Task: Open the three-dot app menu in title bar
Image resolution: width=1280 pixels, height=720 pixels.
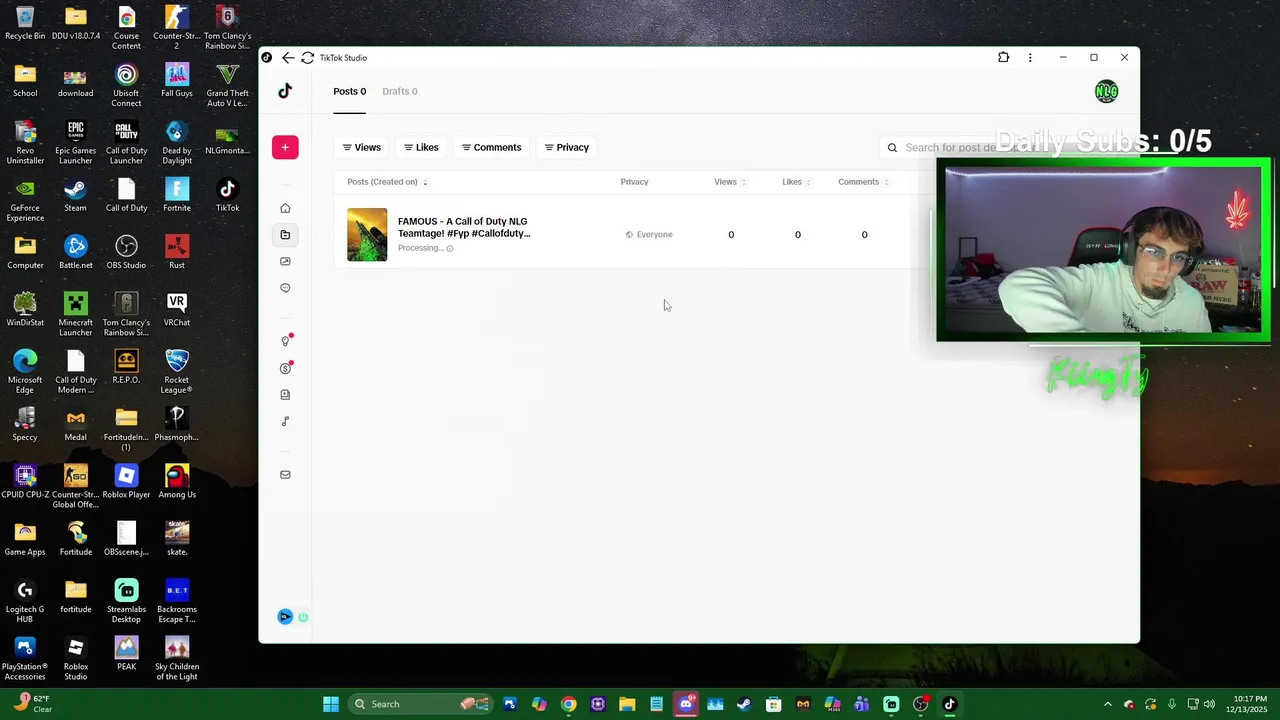Action: pyautogui.click(x=1030, y=58)
